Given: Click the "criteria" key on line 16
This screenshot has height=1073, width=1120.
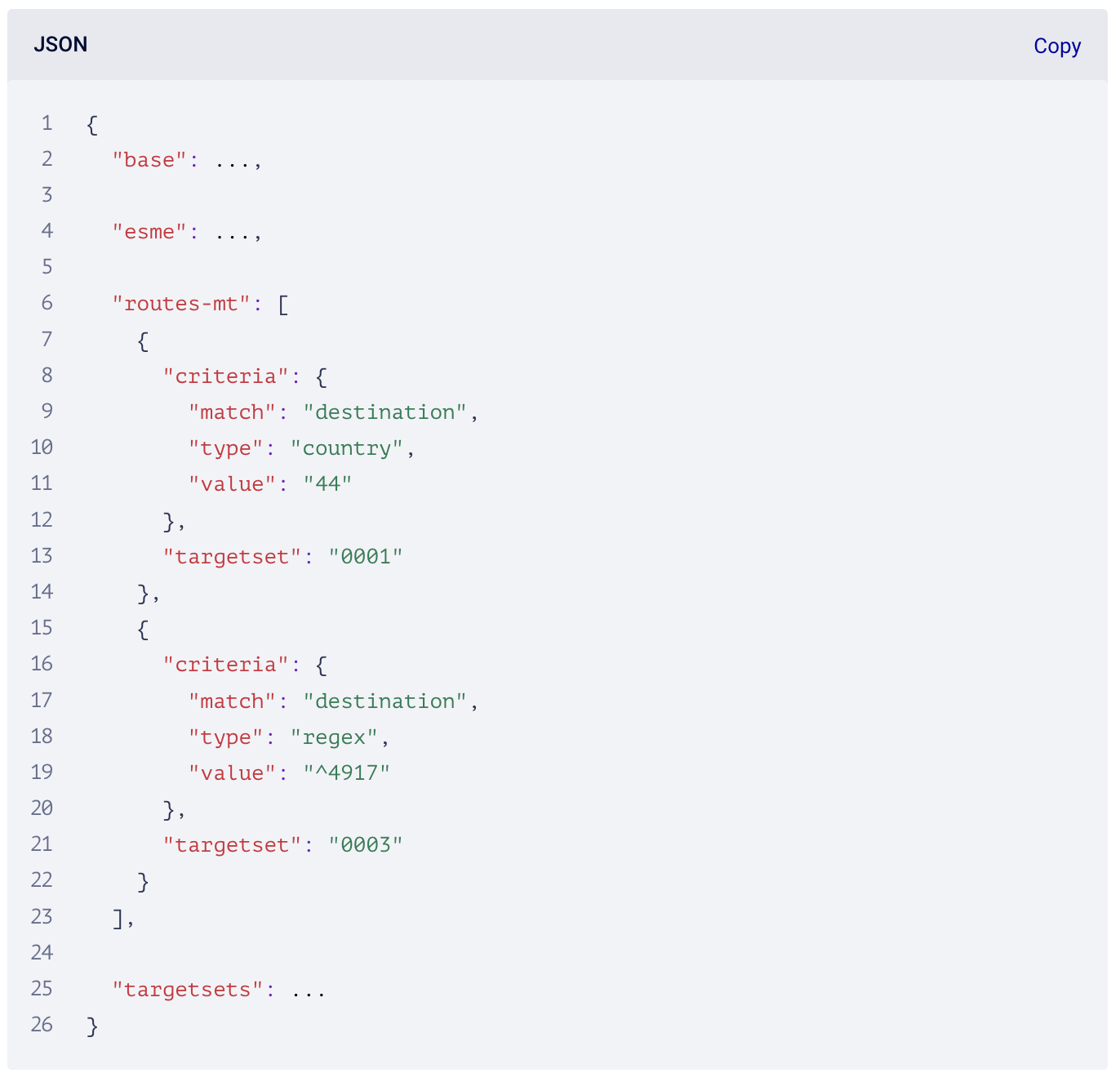Looking at the screenshot, I should (226, 665).
